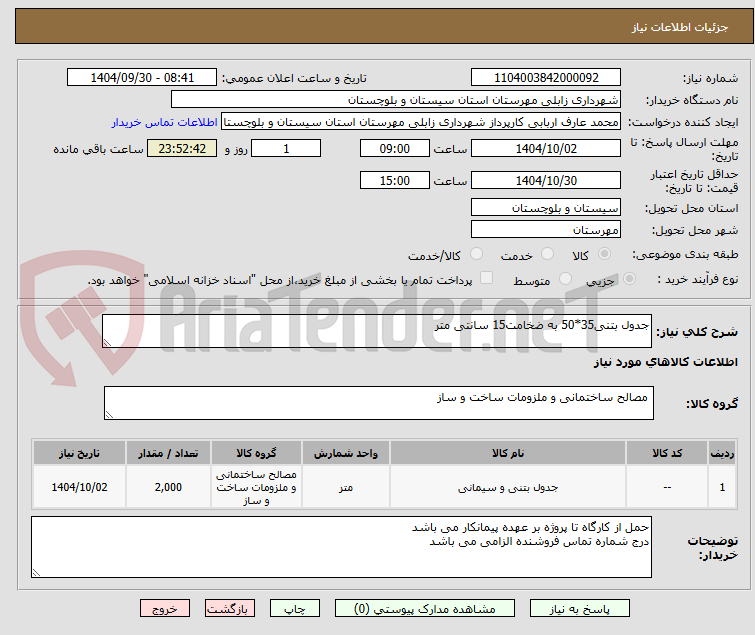Click the نوع فرآیند خرید label
The width and height of the screenshot is (755, 635).
tap(698, 279)
